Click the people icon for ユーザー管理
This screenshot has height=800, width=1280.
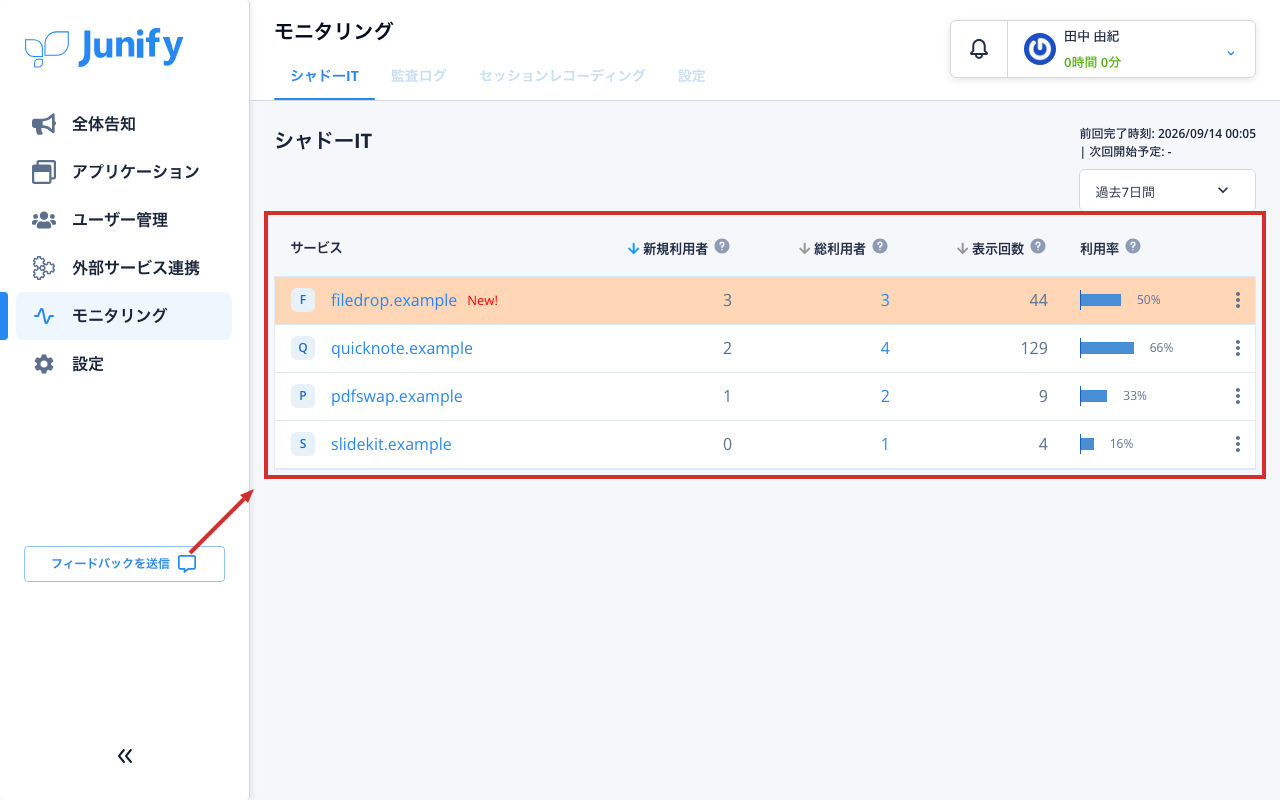[x=44, y=220]
